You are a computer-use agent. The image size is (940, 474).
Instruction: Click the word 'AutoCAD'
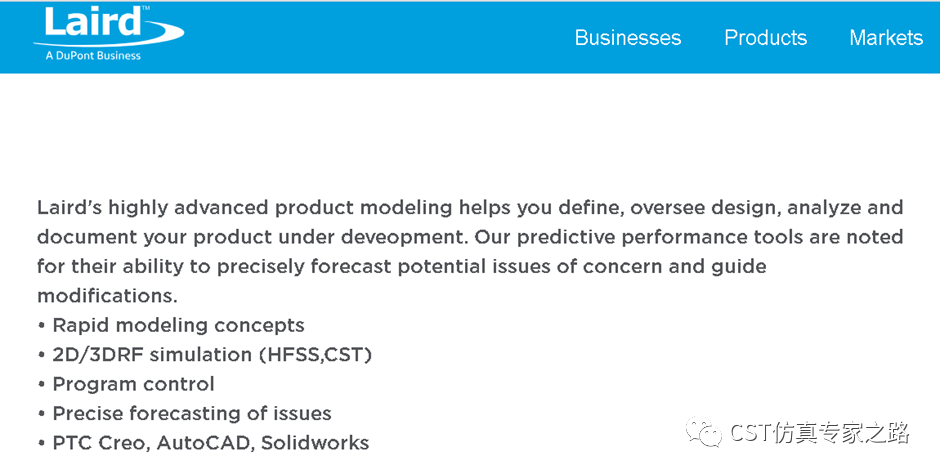click(x=206, y=443)
